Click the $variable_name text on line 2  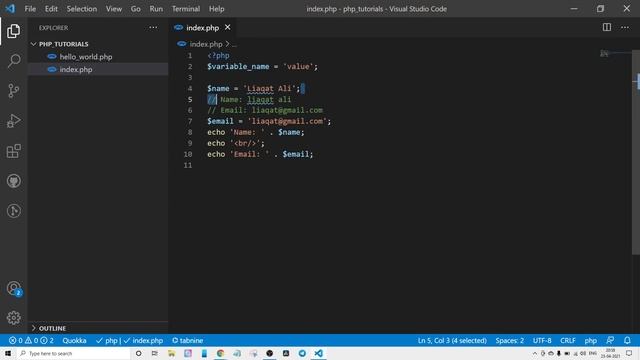[238, 67]
